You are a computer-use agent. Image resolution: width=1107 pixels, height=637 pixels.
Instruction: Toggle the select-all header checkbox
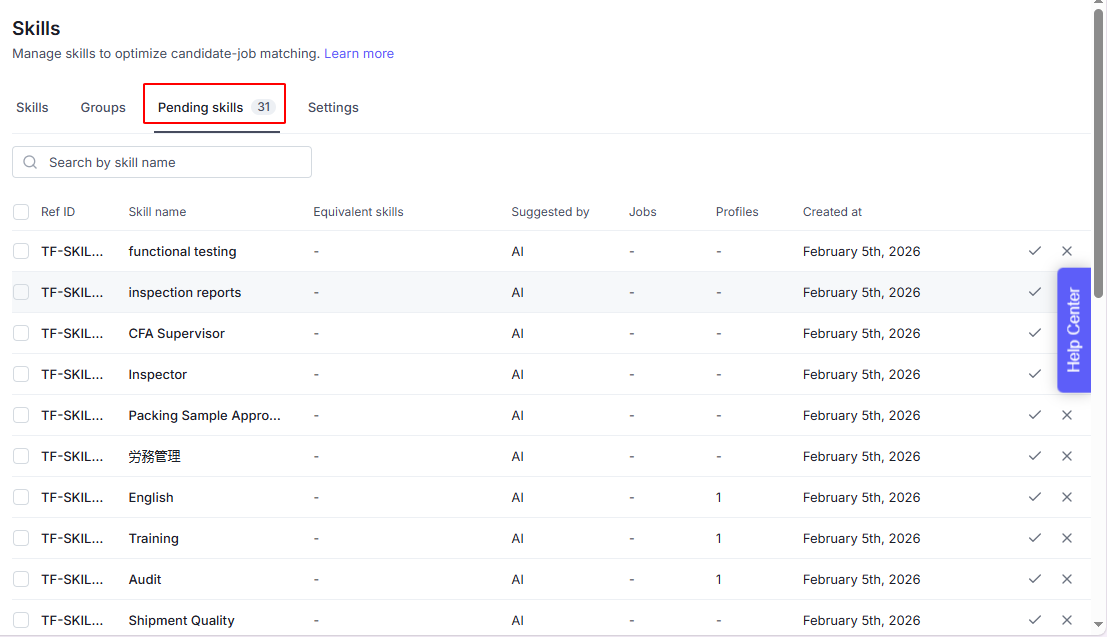[x=21, y=212]
